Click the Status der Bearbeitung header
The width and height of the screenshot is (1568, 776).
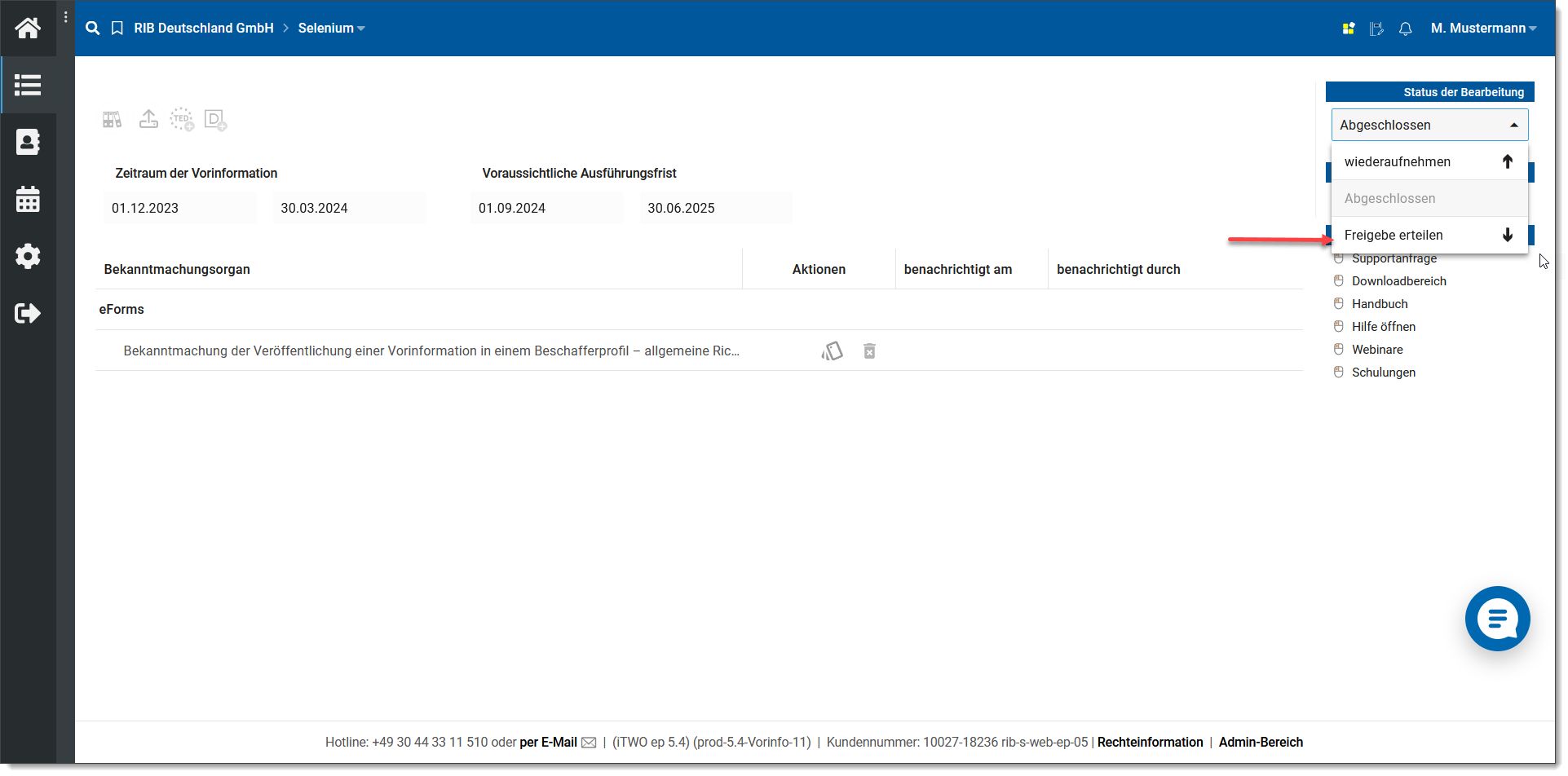1430,92
